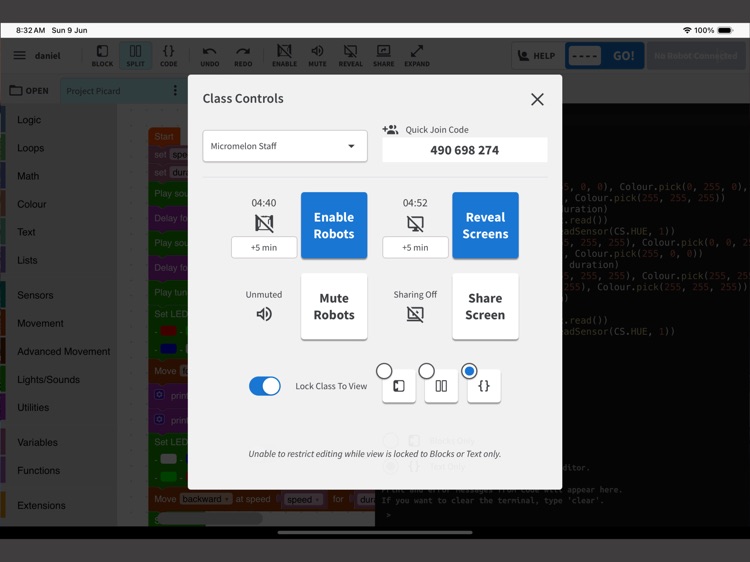Click the Share Screen button
The width and height of the screenshot is (750, 562).
click(485, 307)
